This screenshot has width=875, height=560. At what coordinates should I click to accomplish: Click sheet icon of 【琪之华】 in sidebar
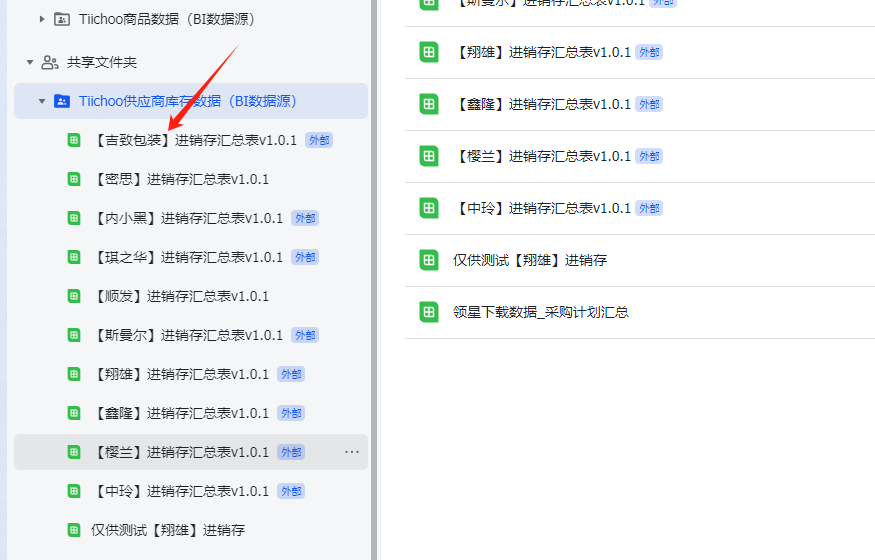(x=74, y=257)
